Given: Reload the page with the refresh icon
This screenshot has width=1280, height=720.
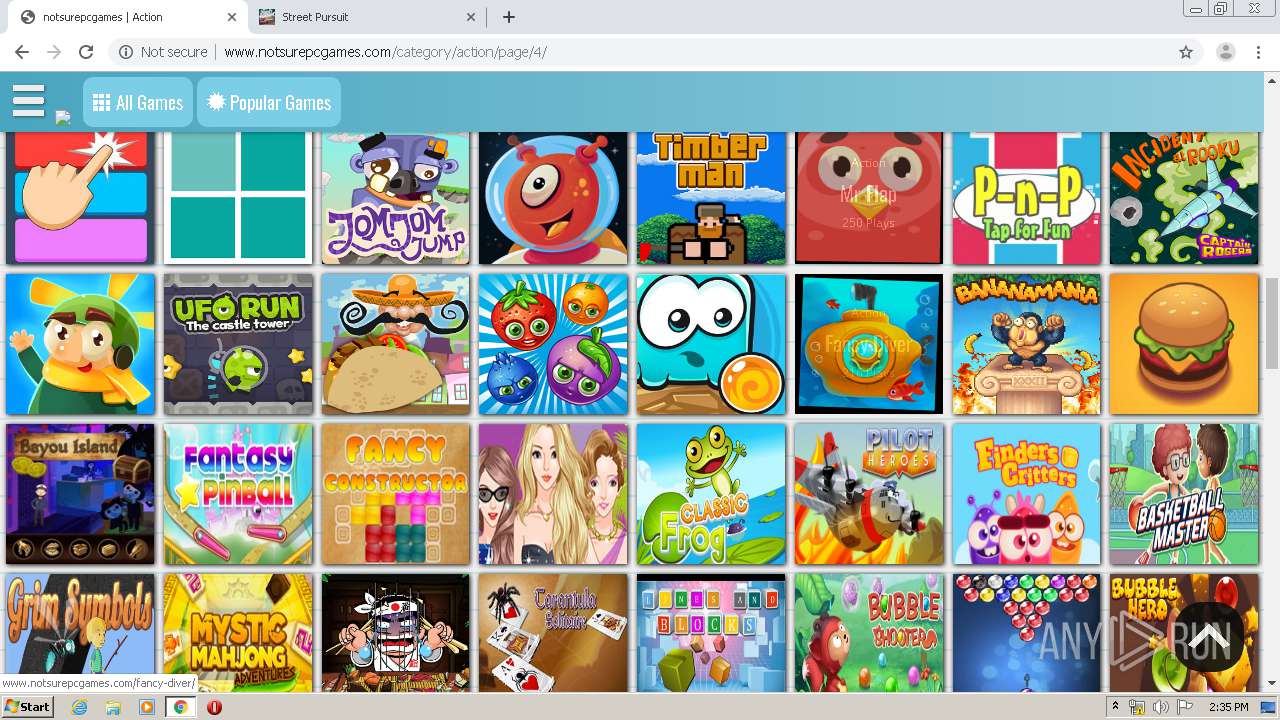Looking at the screenshot, I should [x=86, y=52].
